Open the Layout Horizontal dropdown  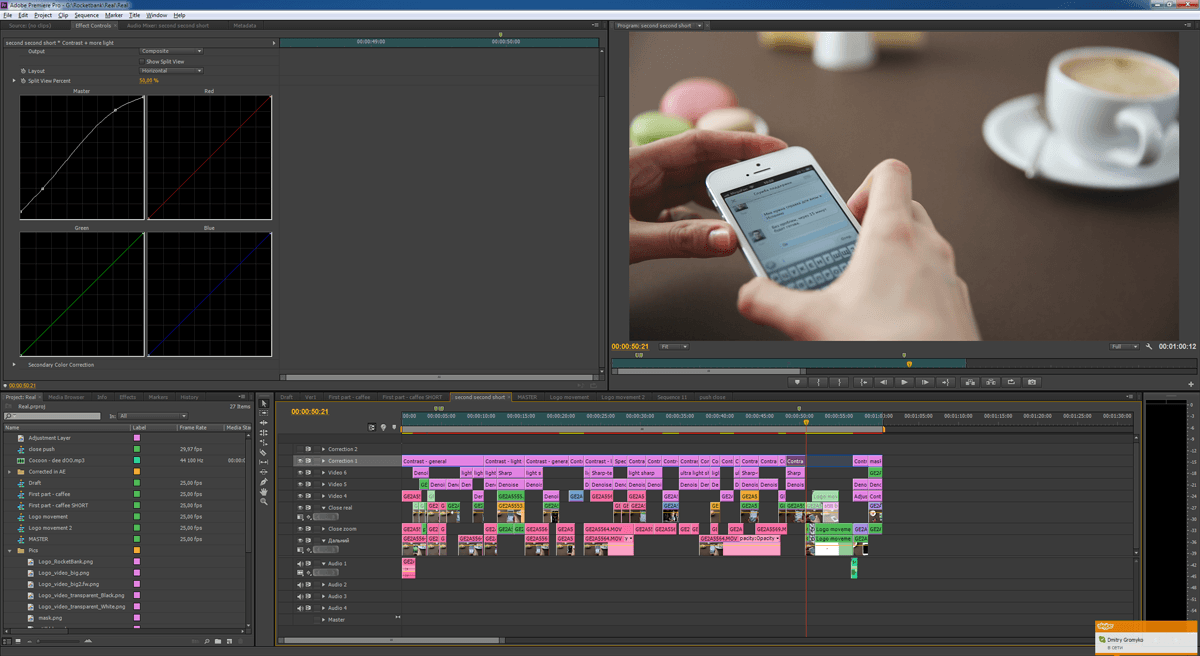[171, 71]
